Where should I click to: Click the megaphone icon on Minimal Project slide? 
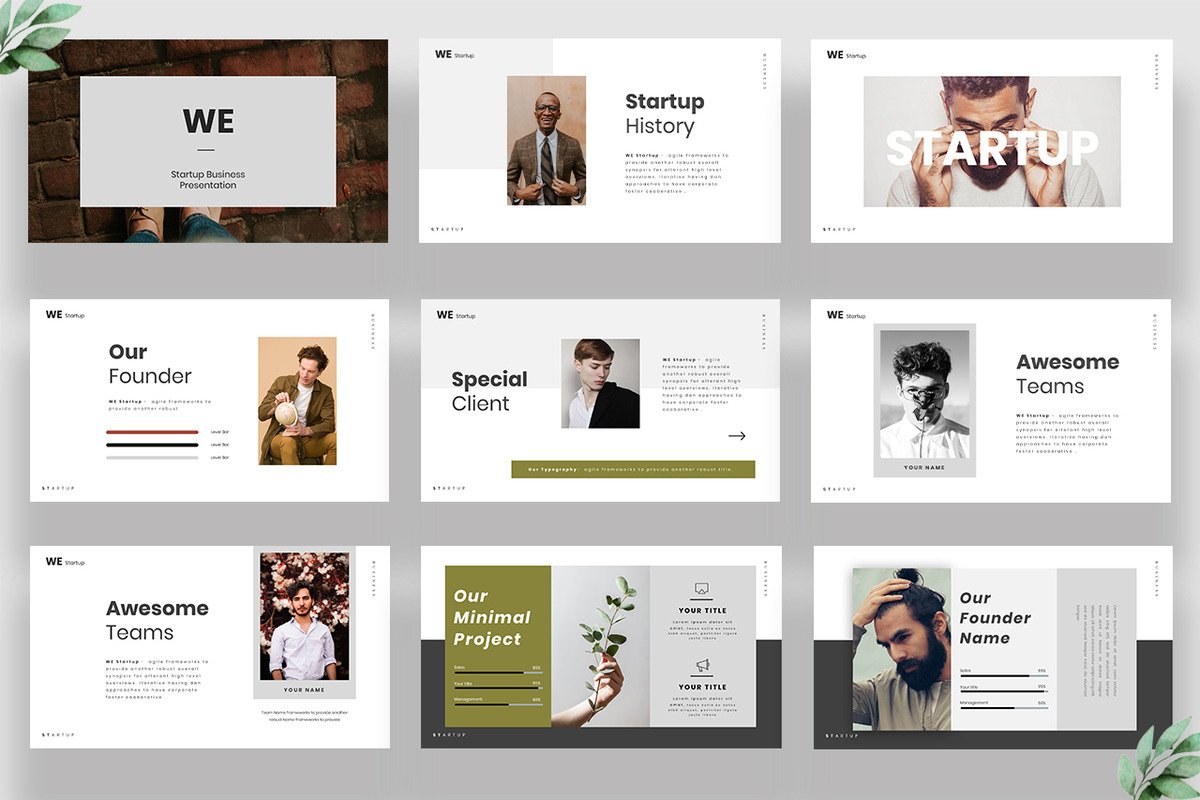(x=702, y=665)
